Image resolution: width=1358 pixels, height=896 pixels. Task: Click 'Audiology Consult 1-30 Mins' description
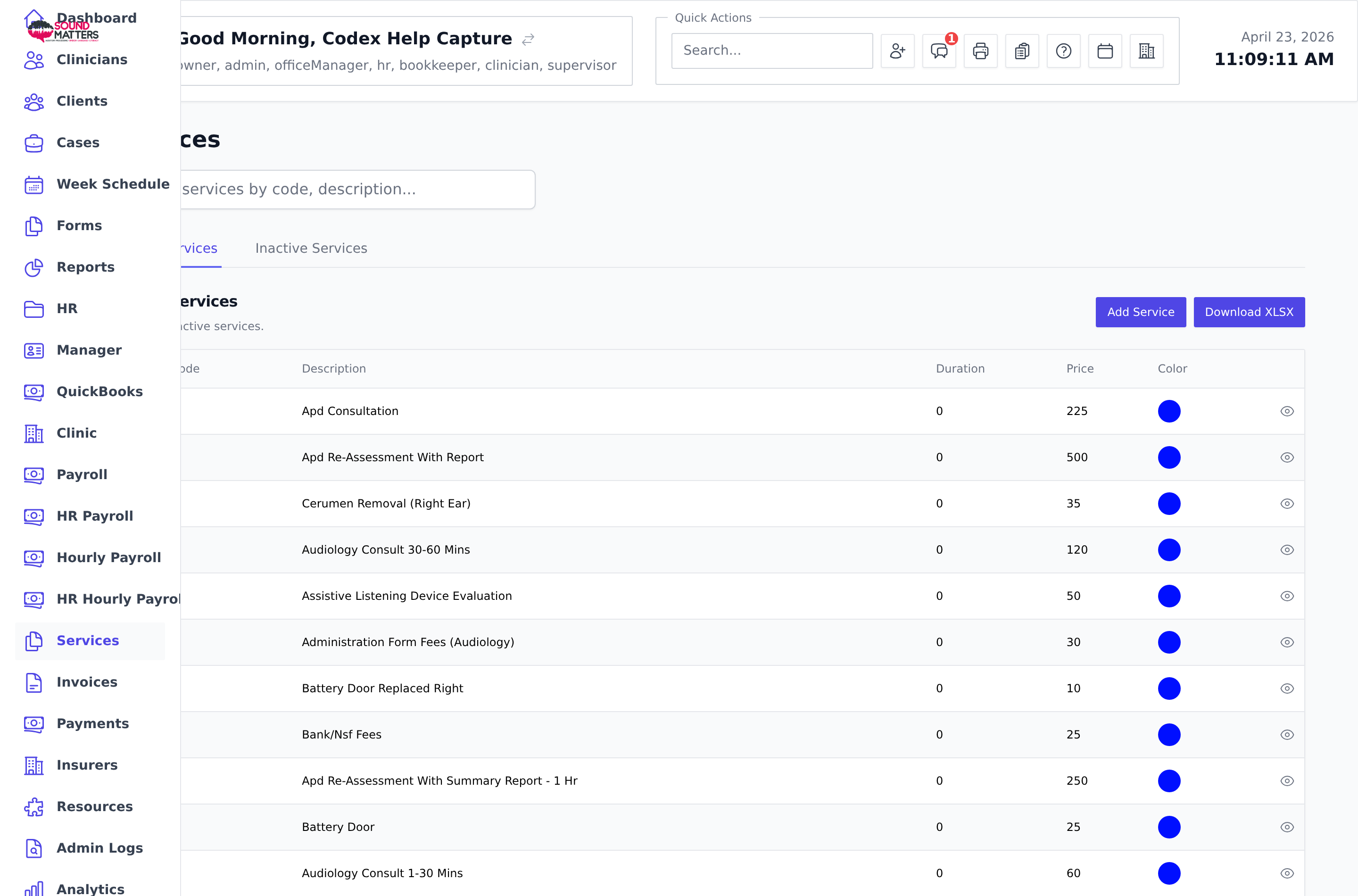(x=382, y=874)
